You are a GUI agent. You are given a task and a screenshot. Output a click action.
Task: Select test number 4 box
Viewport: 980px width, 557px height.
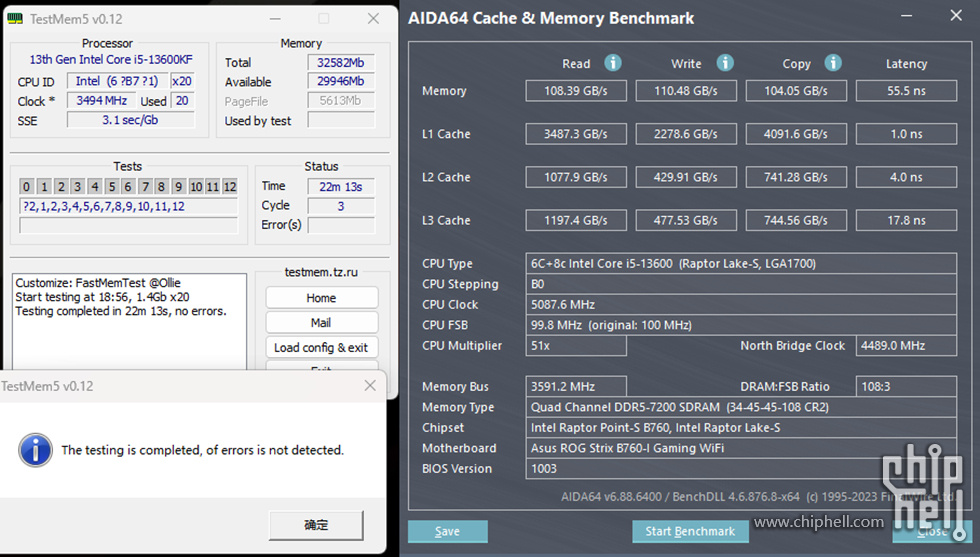94,186
